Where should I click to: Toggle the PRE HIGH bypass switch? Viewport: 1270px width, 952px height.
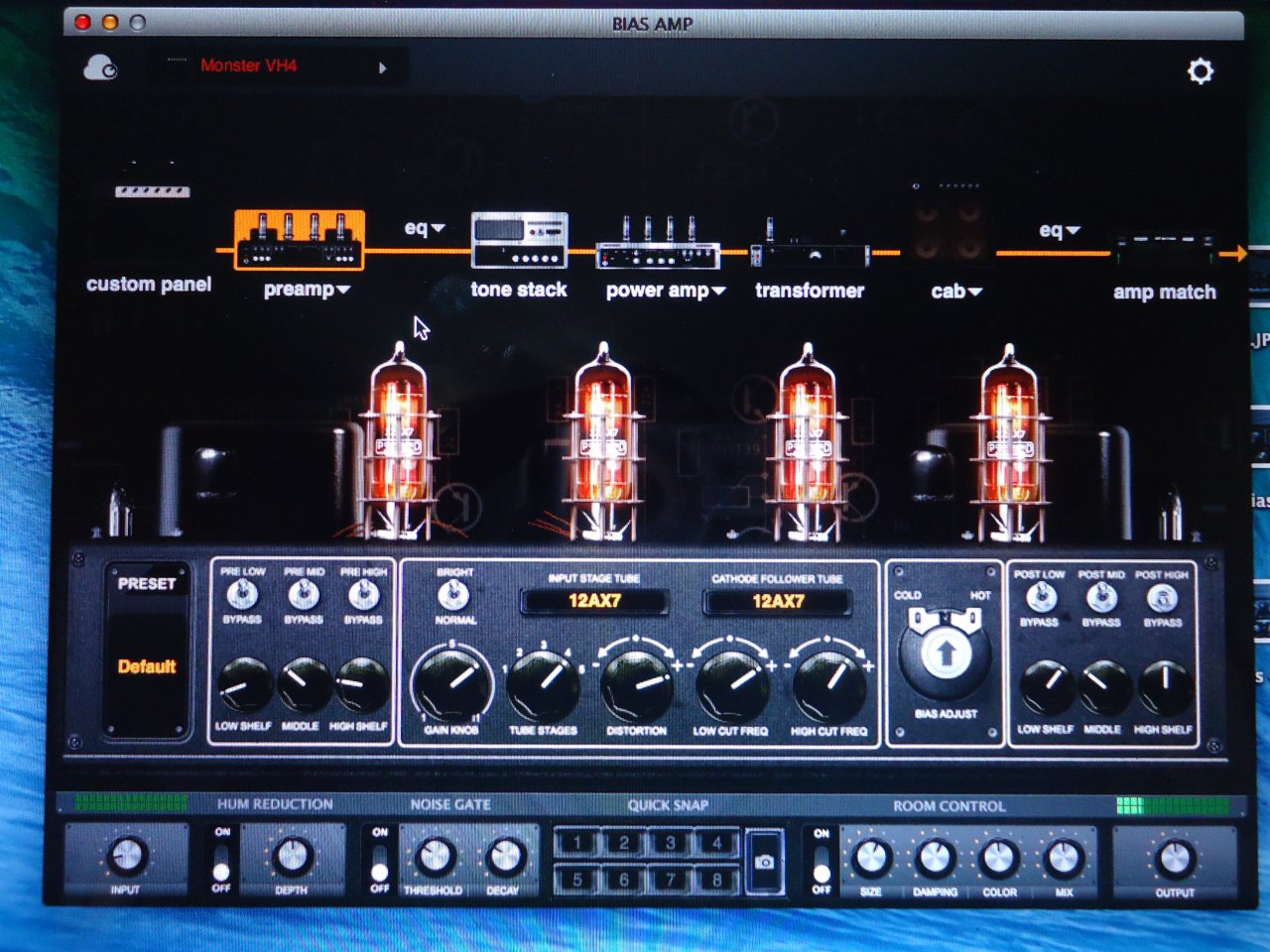363,595
